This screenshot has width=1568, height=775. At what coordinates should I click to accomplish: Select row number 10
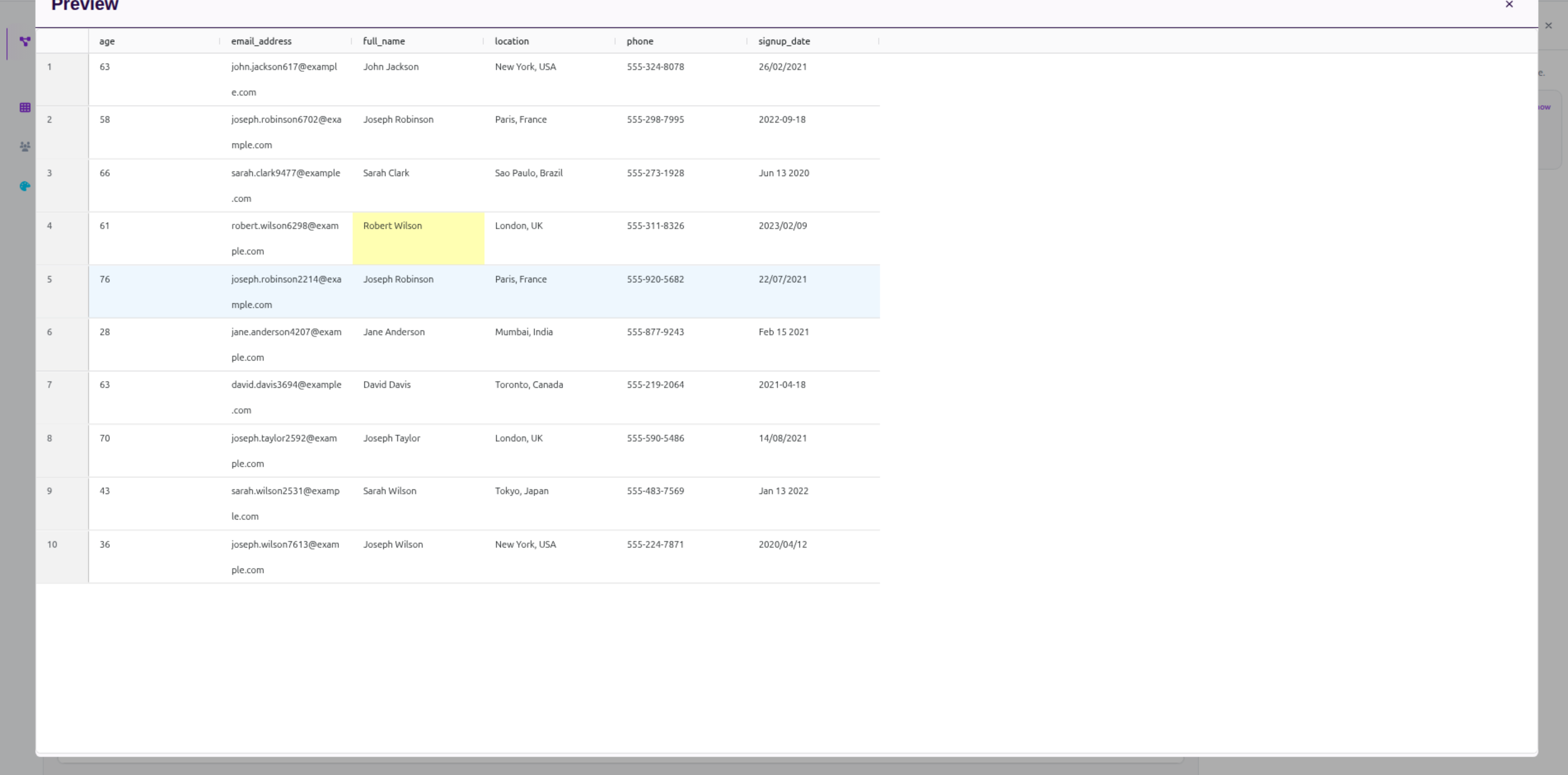[x=62, y=557]
